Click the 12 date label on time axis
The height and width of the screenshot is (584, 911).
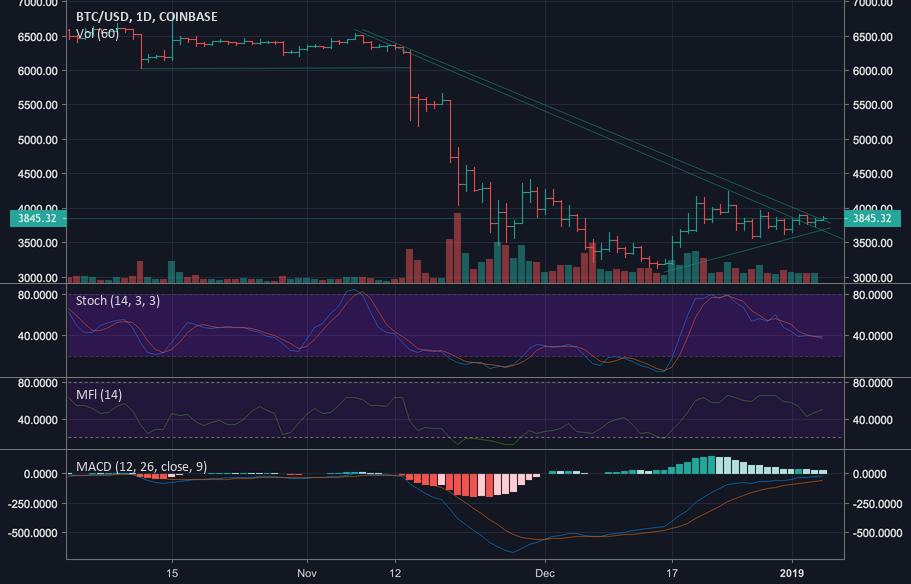click(396, 573)
